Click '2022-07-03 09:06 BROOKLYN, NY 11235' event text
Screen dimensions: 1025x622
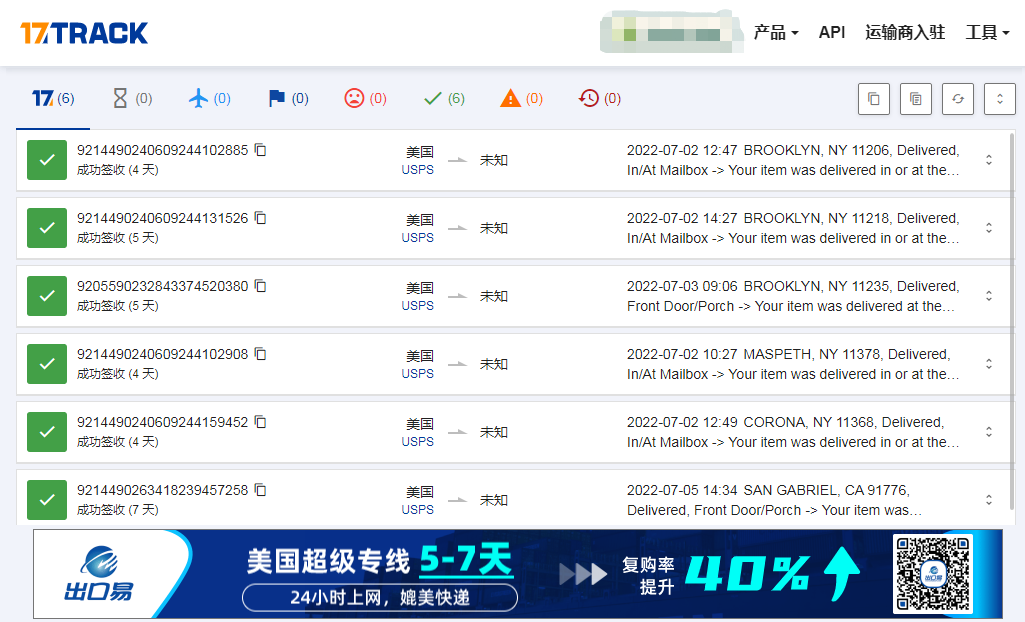(758, 286)
